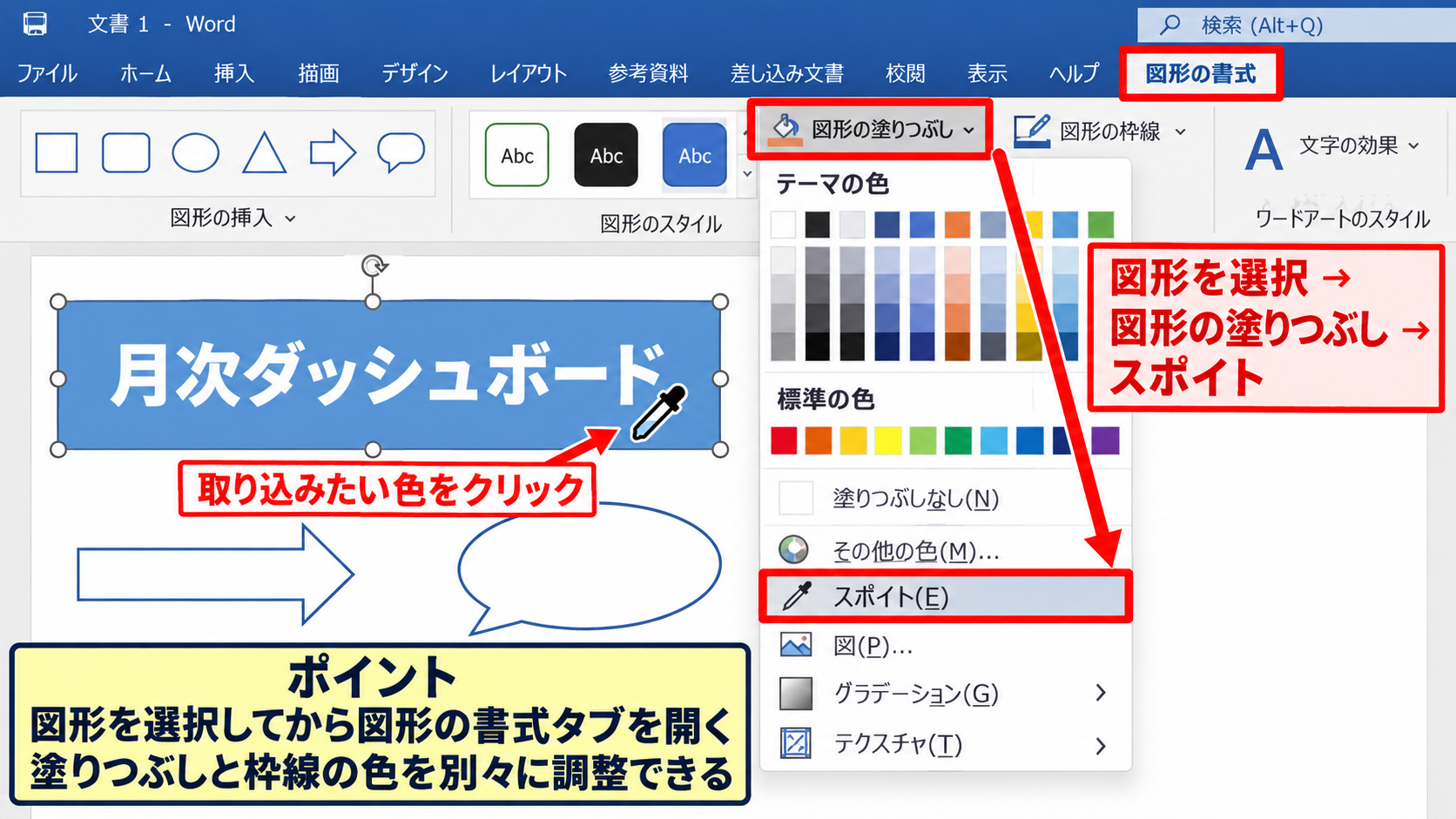The image size is (1456, 819).
Task: Open the ファイル tab
Action: point(47,73)
